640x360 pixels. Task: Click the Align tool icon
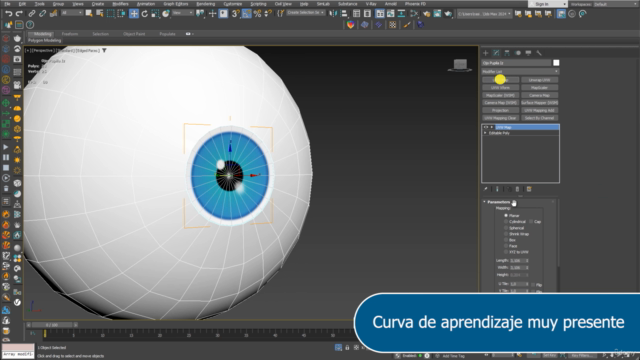click(344, 14)
